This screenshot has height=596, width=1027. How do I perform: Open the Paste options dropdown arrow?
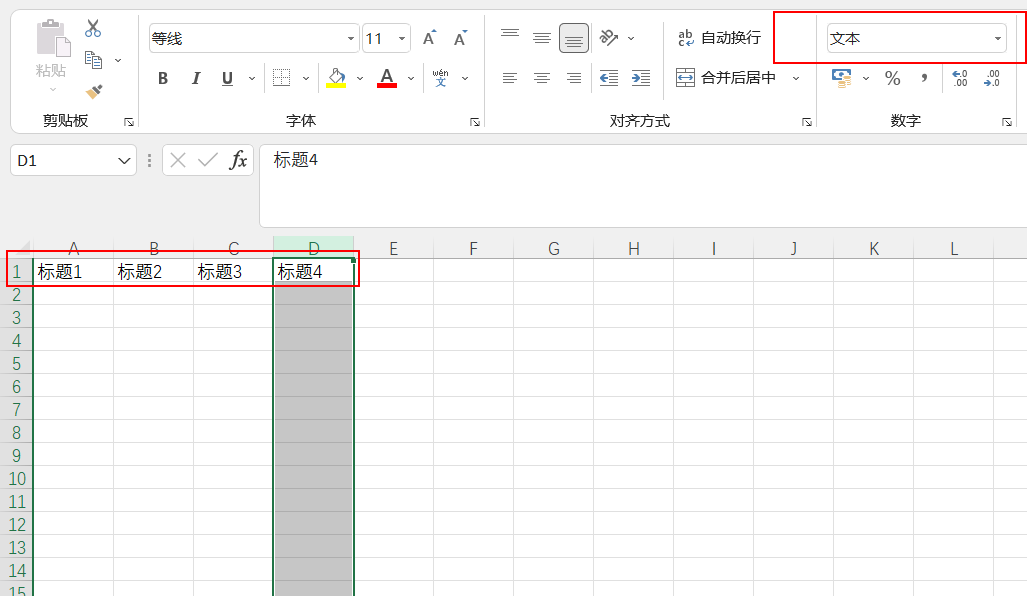pyautogui.click(x=53, y=89)
